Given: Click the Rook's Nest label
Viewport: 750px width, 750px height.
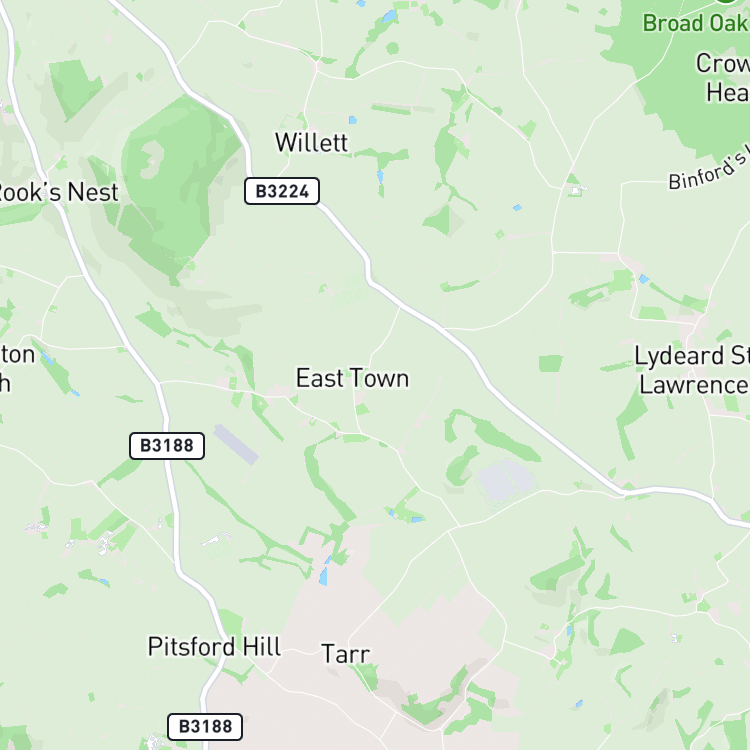Looking at the screenshot, I should (57, 192).
